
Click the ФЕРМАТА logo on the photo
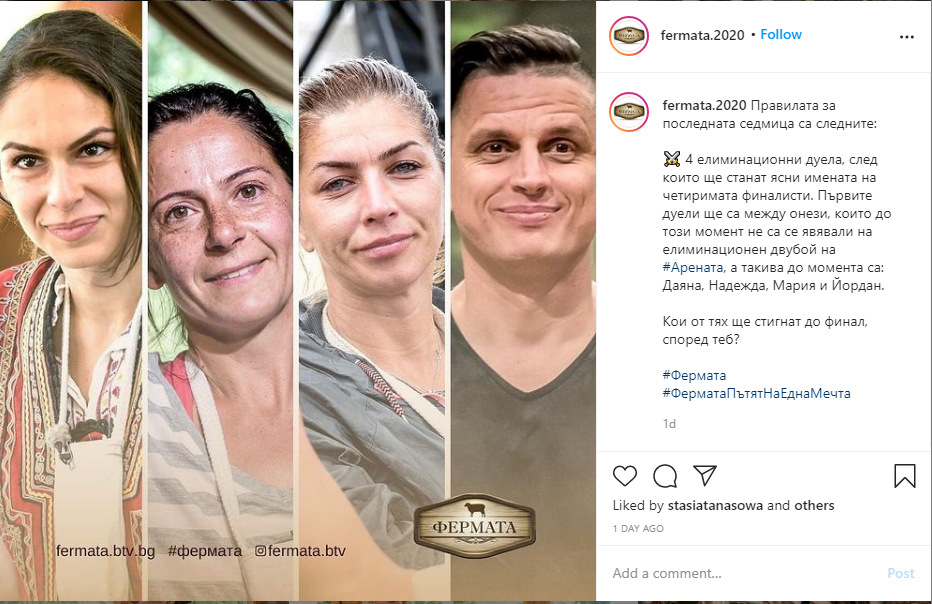click(474, 526)
